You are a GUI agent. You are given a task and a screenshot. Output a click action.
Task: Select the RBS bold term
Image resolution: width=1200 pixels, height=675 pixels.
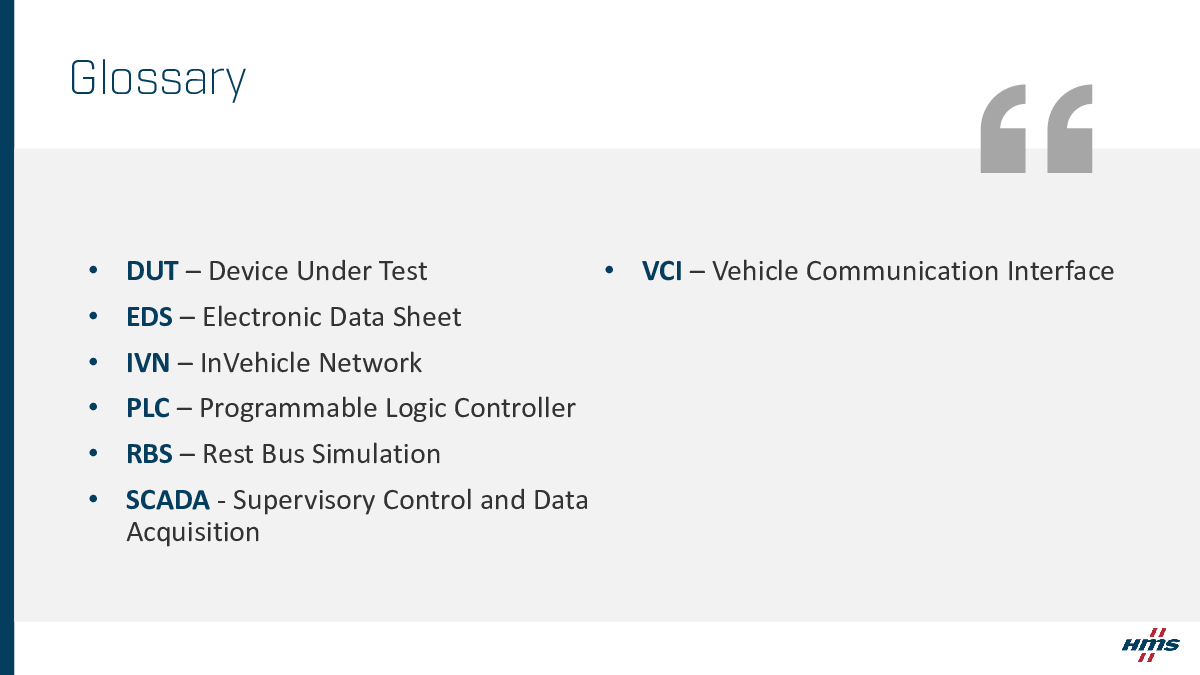click(x=149, y=454)
